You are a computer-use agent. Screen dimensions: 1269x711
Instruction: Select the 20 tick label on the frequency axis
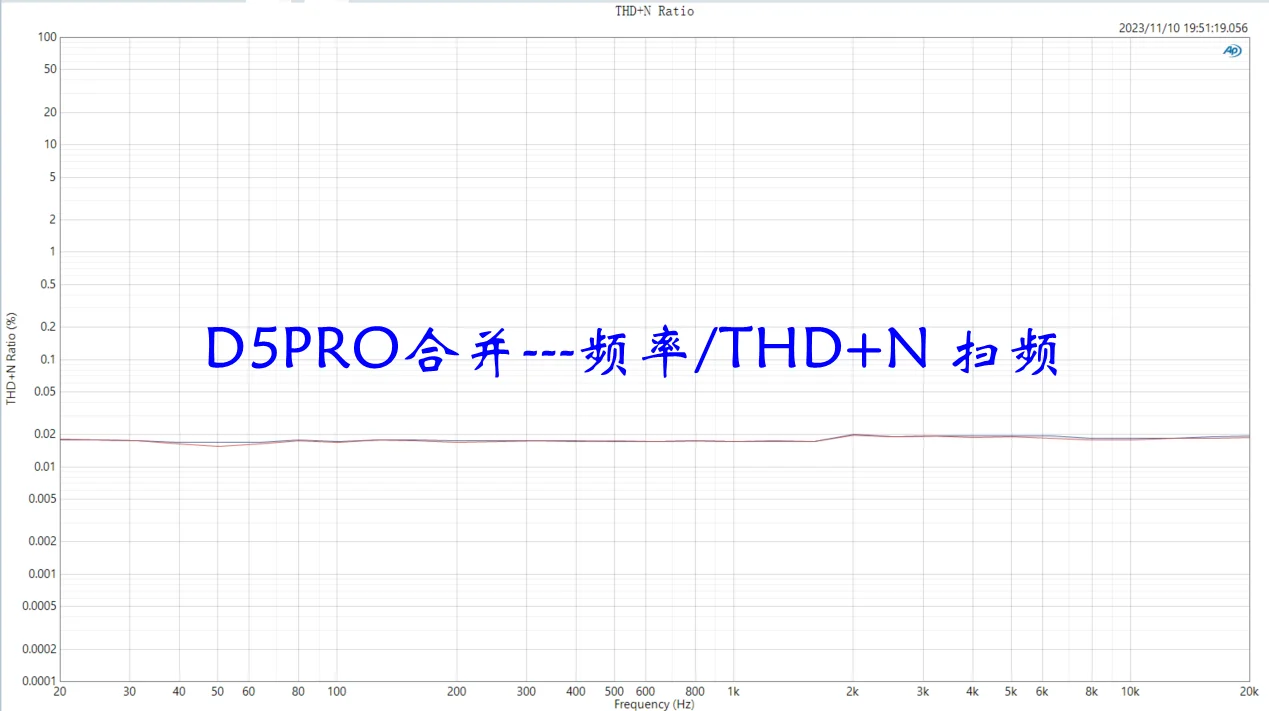[60, 692]
